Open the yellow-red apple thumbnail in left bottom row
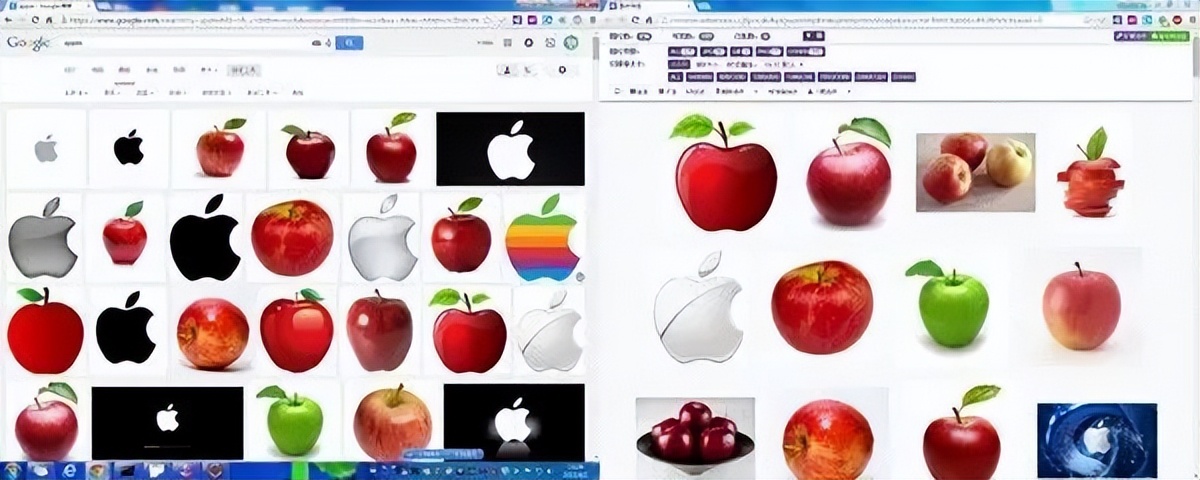 click(x=392, y=420)
